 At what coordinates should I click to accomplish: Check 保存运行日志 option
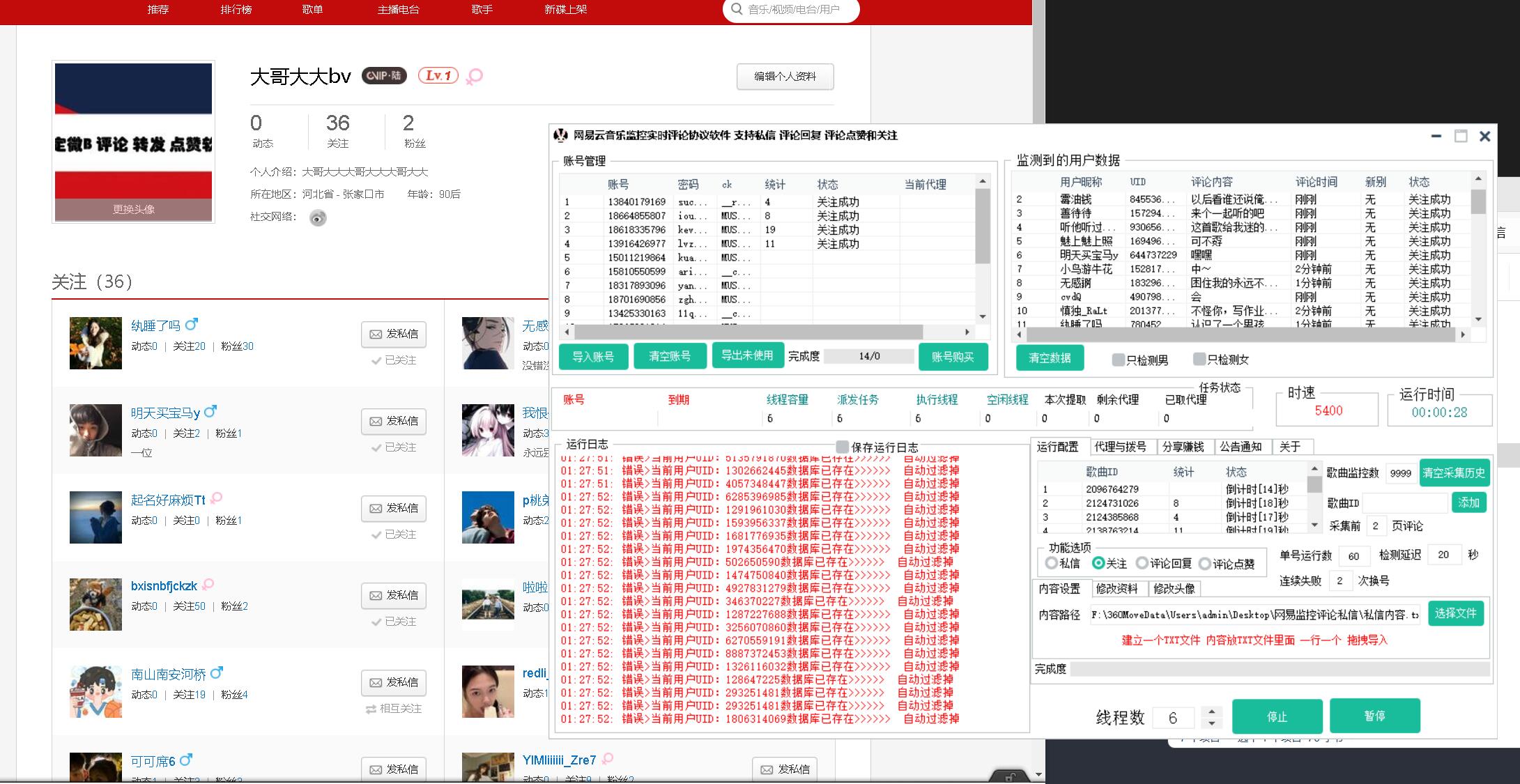843,447
